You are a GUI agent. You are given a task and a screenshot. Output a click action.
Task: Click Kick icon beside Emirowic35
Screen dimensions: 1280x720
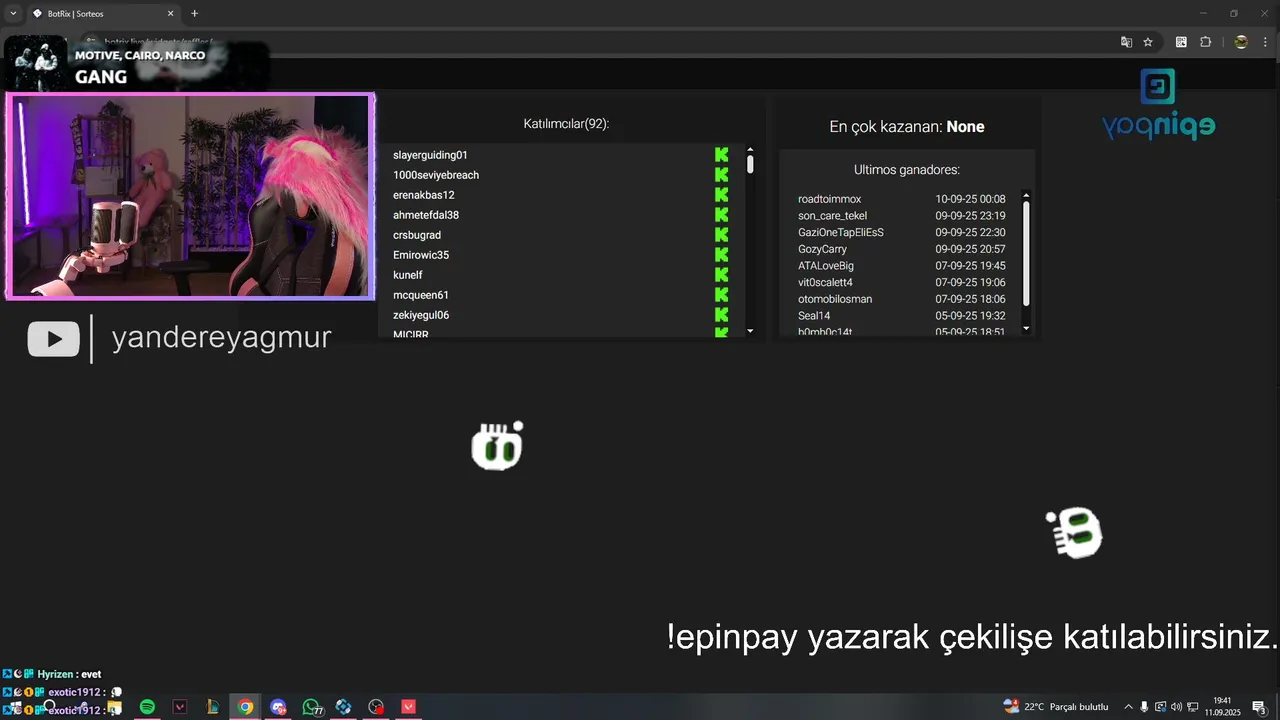point(721,255)
